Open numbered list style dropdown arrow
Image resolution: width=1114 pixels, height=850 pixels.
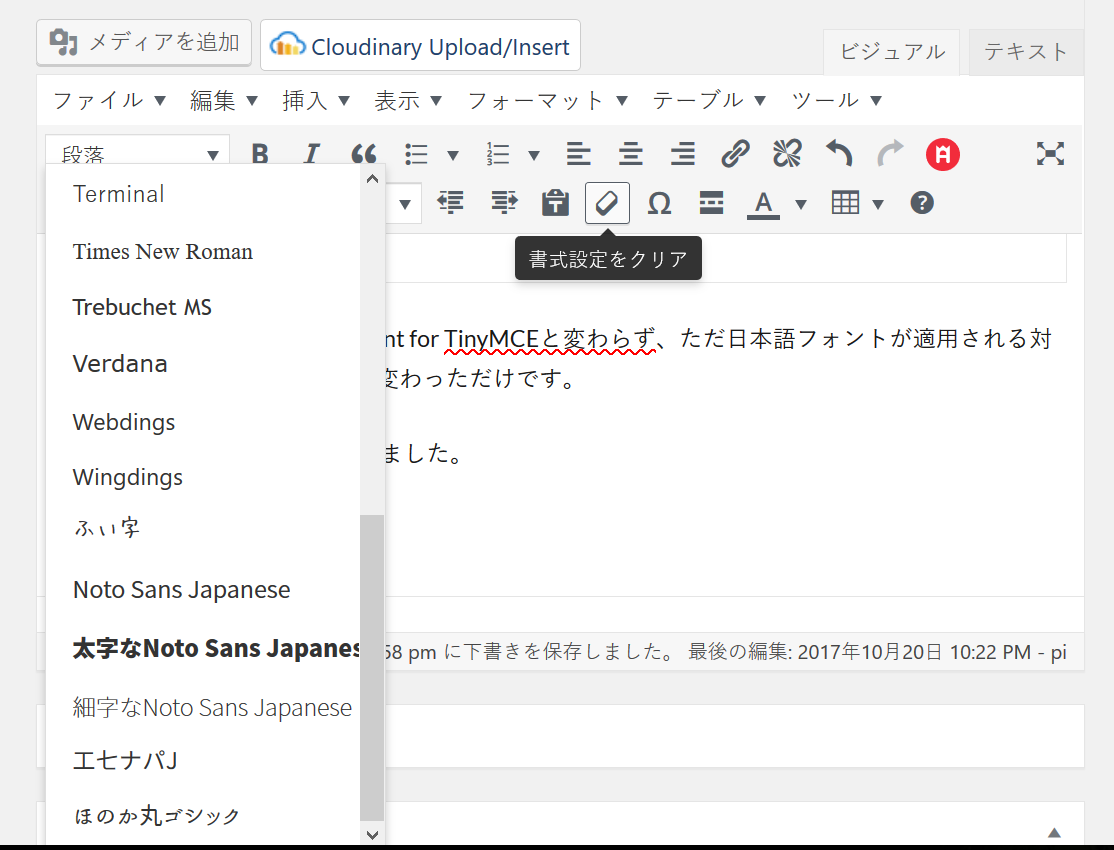tap(534, 155)
